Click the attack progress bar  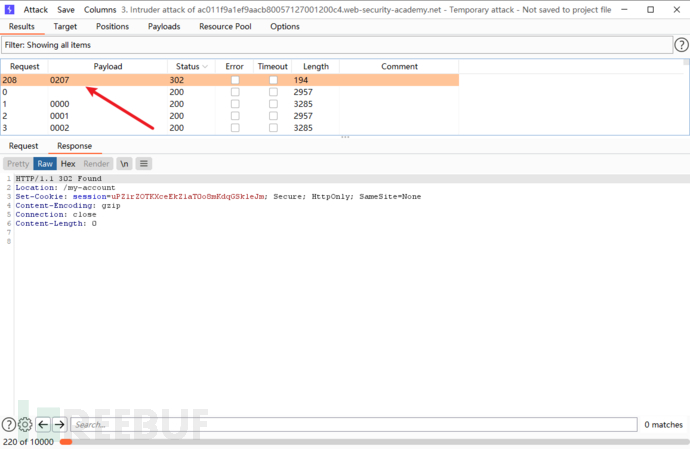(374, 442)
